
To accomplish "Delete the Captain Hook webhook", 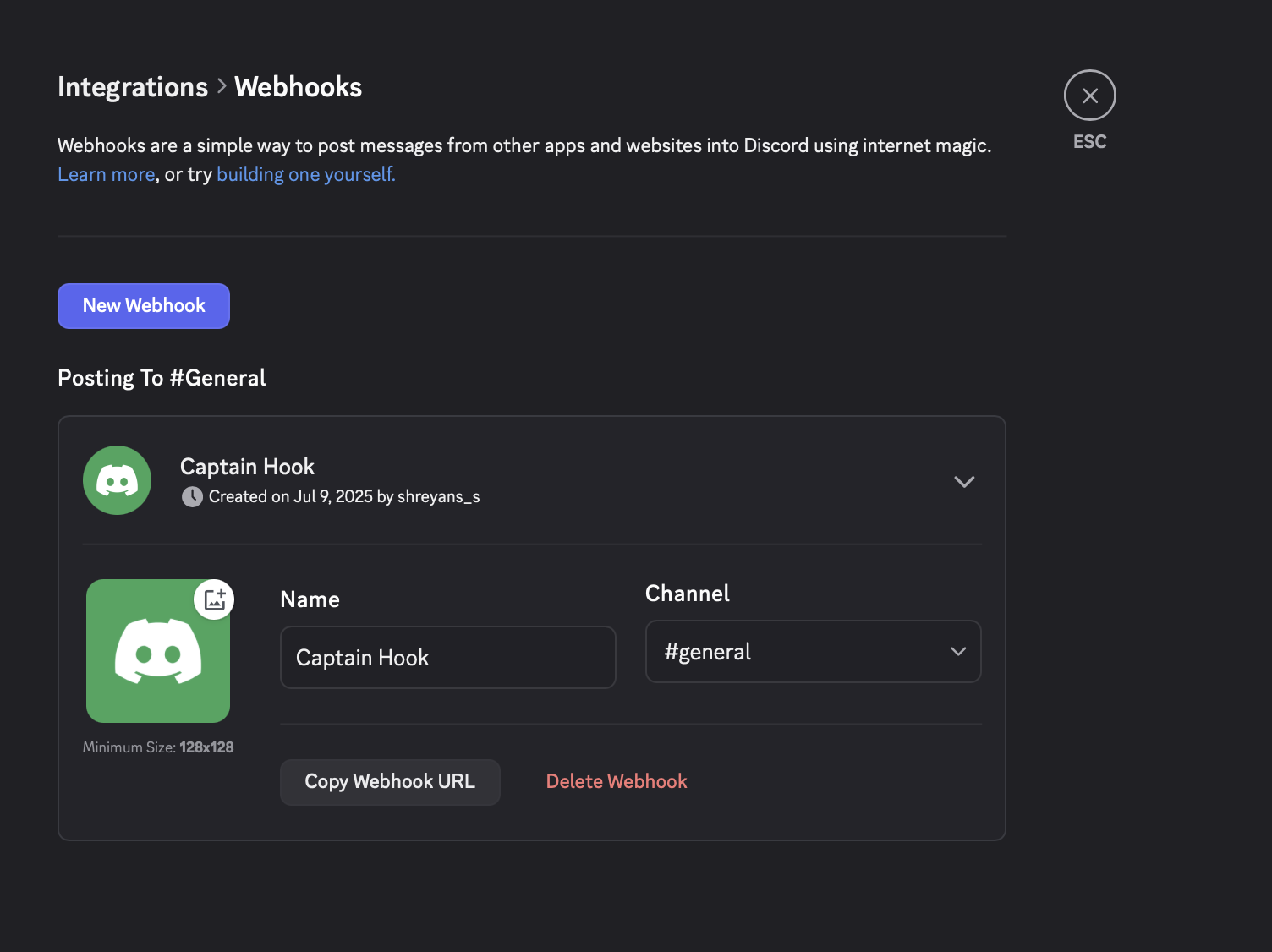I will pyautogui.click(x=617, y=781).
